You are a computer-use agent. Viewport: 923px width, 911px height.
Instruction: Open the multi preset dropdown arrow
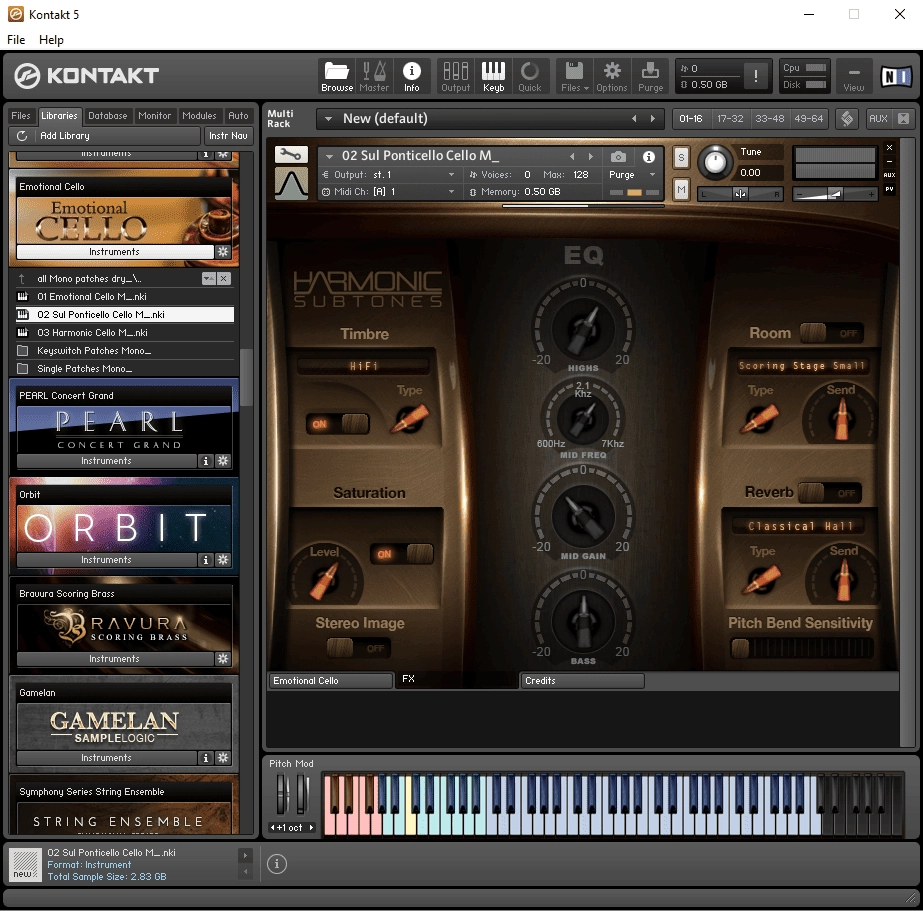point(328,119)
